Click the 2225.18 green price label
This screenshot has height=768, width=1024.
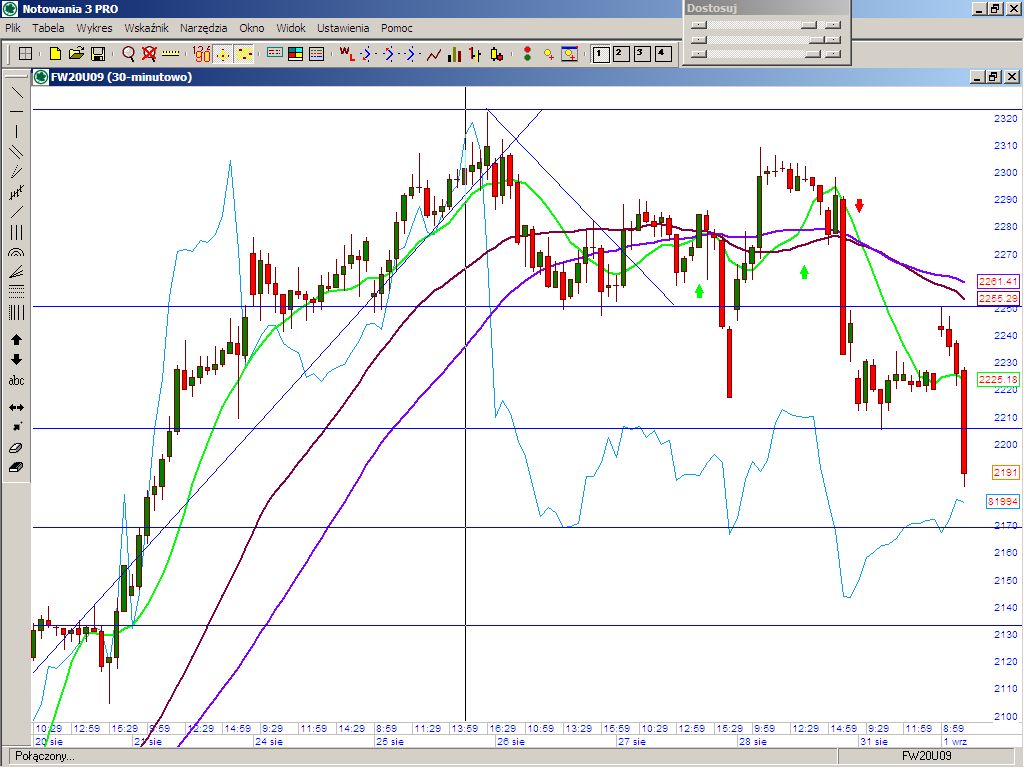999,379
